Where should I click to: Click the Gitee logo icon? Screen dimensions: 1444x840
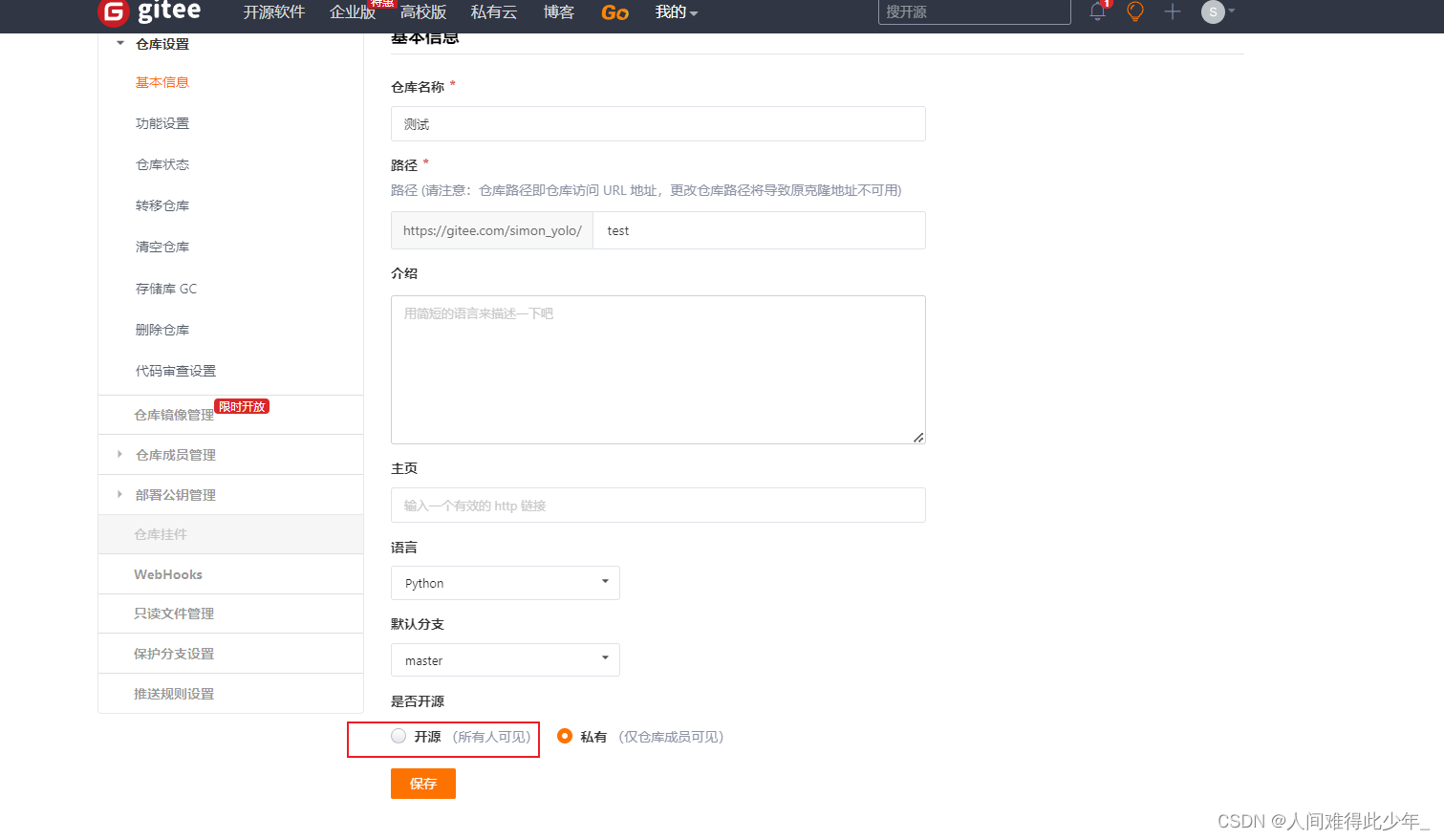point(114,12)
